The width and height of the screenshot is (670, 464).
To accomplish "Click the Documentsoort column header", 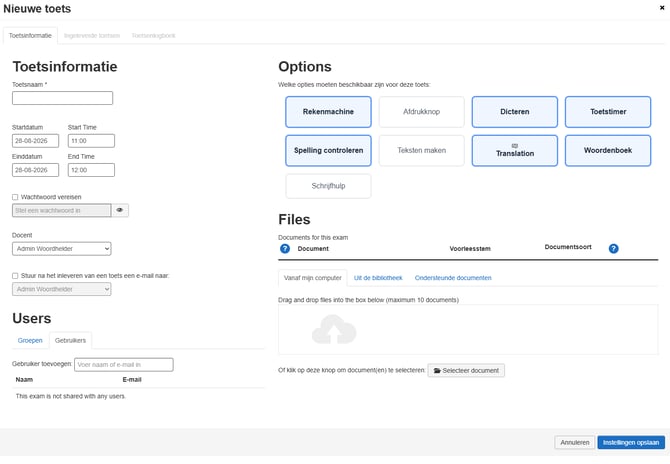I will (568, 247).
